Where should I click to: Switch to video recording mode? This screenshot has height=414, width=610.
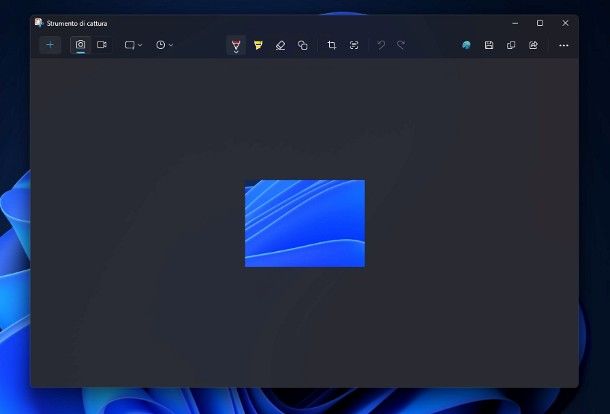(x=102, y=45)
